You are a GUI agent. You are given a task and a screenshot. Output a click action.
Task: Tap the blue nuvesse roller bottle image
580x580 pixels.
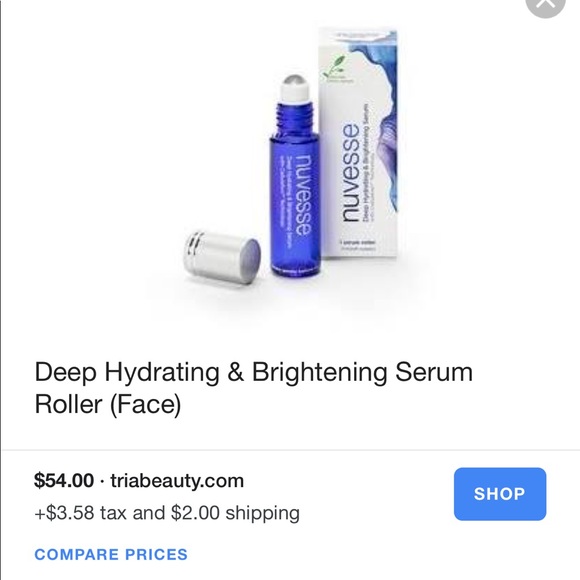coord(295,176)
